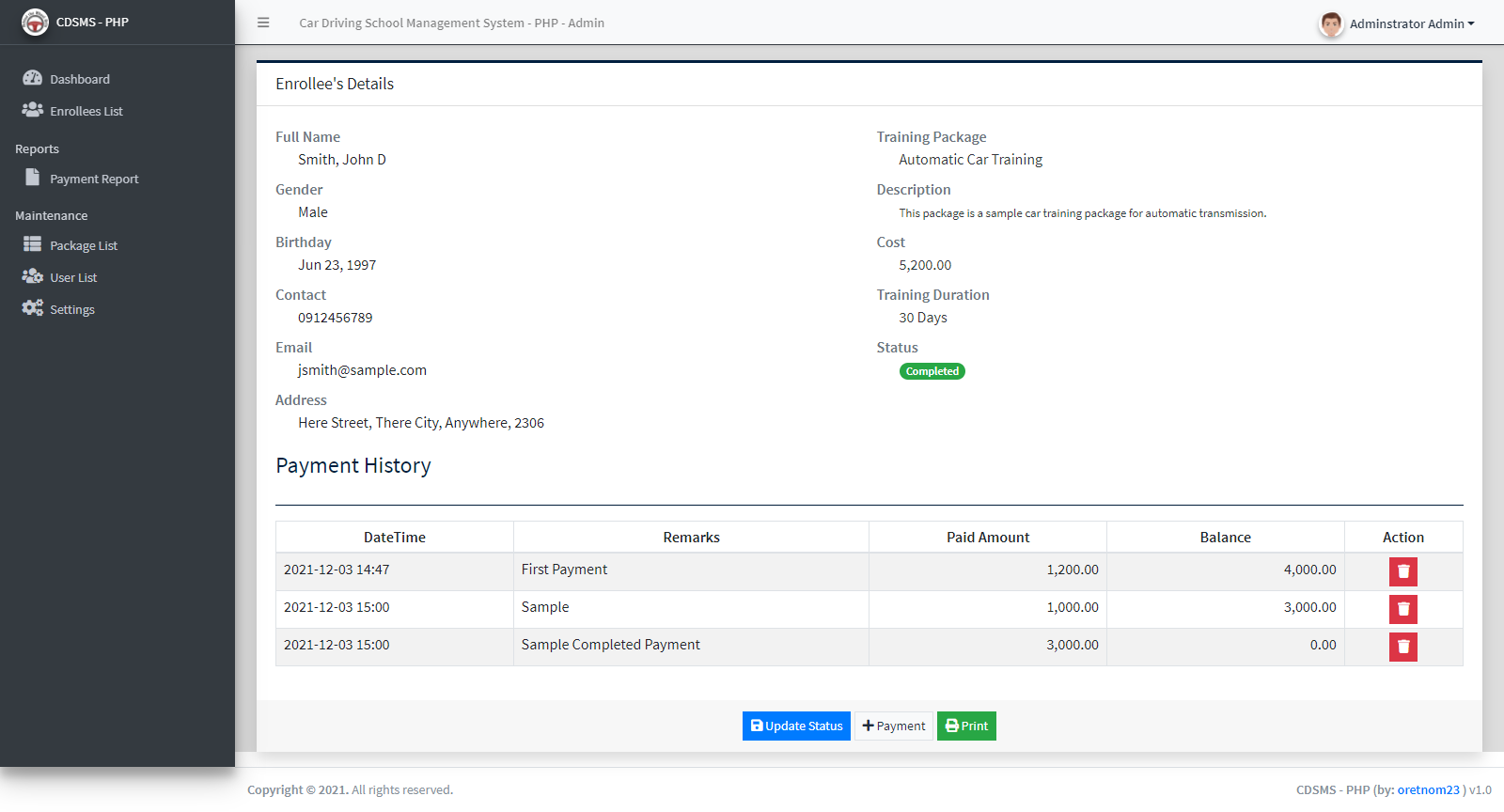Click the CDSMS - PHP brand title
The height and width of the screenshot is (812, 1504).
[x=92, y=22]
